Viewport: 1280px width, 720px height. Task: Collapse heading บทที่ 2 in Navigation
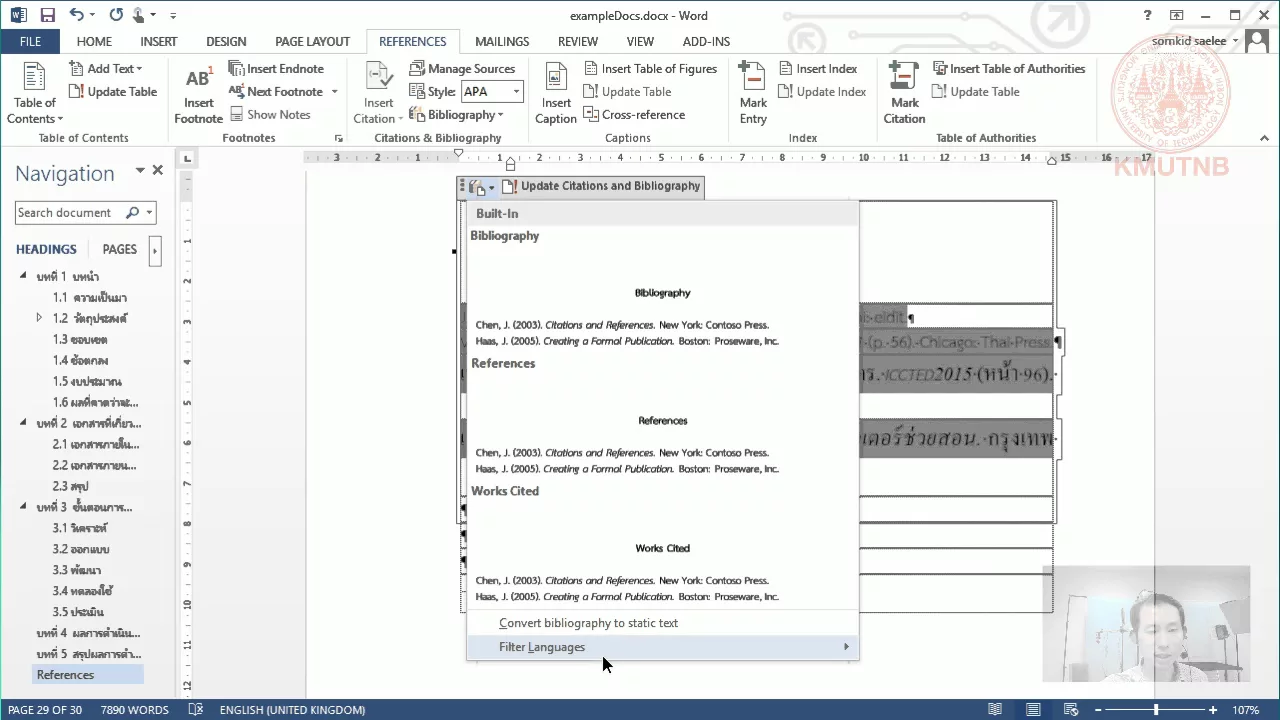pos(23,423)
